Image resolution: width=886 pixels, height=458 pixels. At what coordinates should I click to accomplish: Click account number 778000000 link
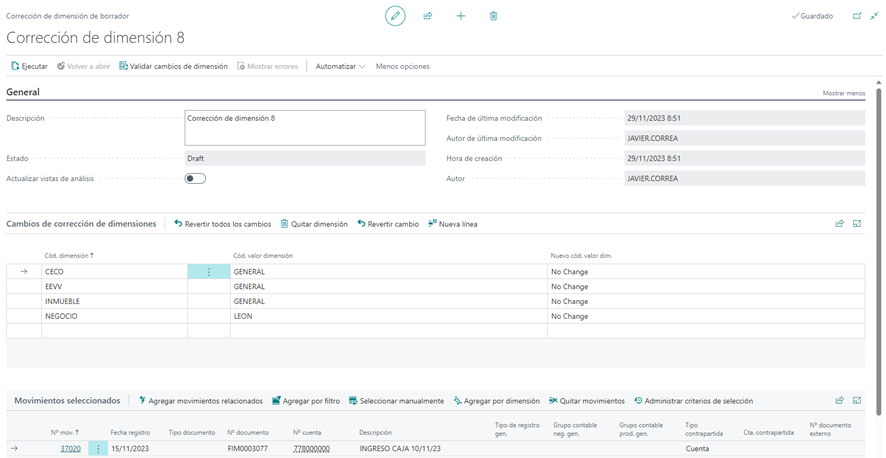tap(311, 449)
